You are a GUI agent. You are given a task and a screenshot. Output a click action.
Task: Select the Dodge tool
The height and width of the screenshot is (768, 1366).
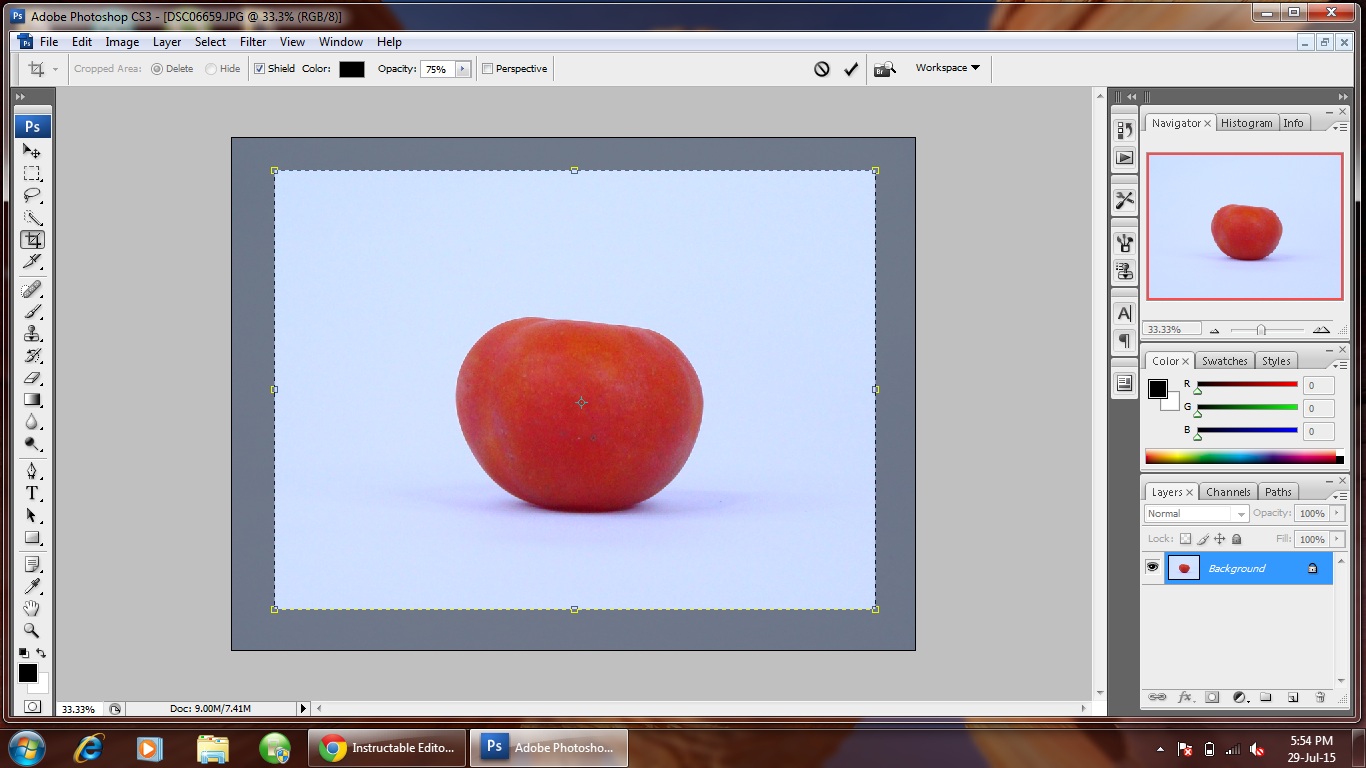pyautogui.click(x=32, y=444)
